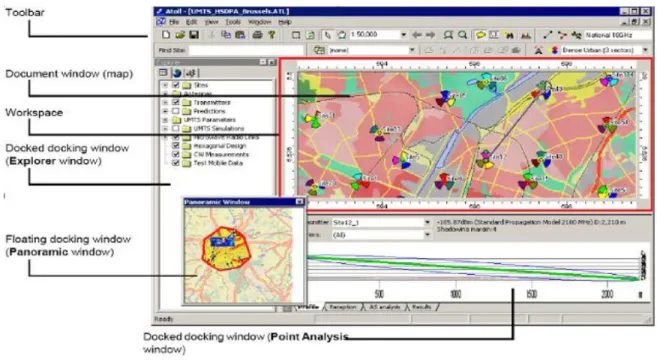This screenshot has width=657, height=361.
Task: Click the binoculars find icon
Action: pyautogui.click(x=510, y=35)
